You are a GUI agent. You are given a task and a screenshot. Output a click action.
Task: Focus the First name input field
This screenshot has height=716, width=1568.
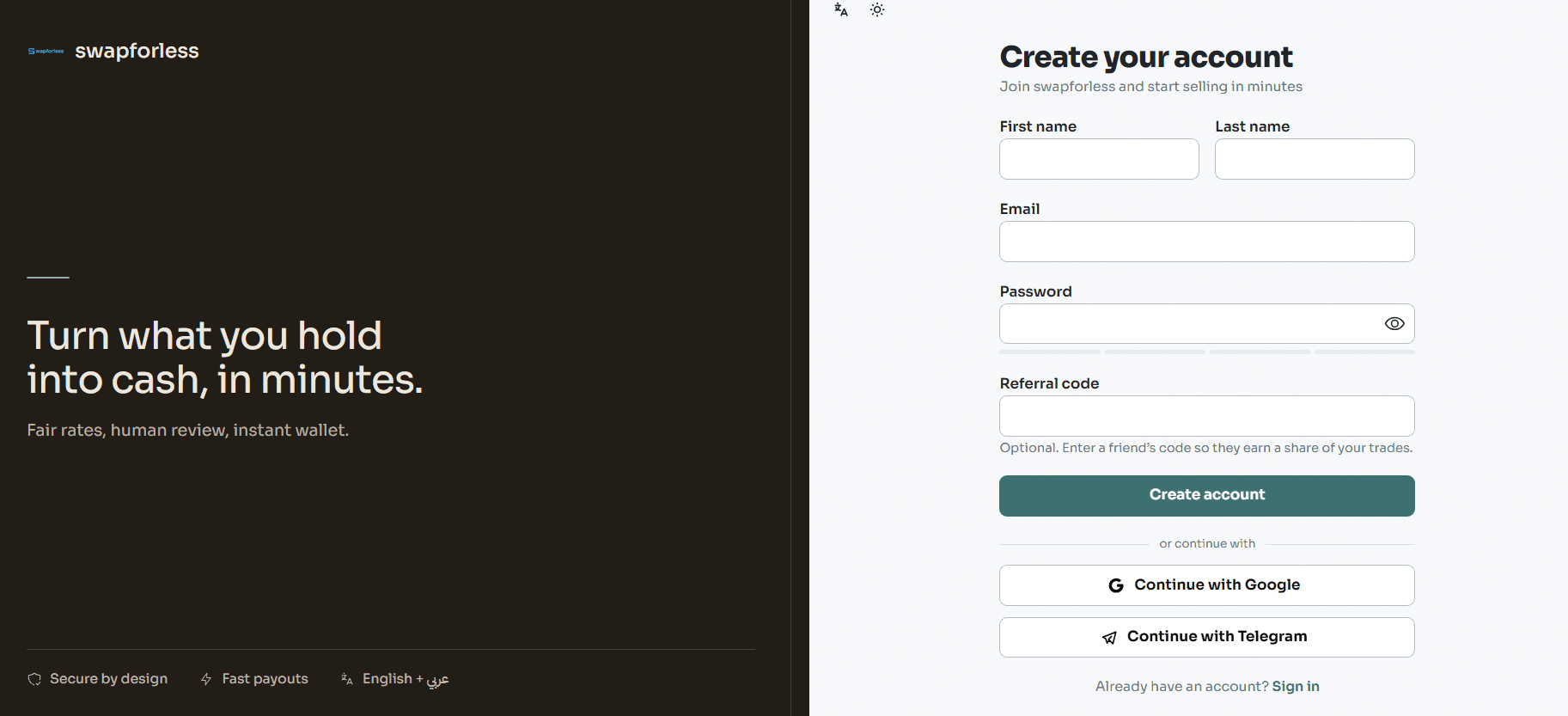[x=1099, y=159]
